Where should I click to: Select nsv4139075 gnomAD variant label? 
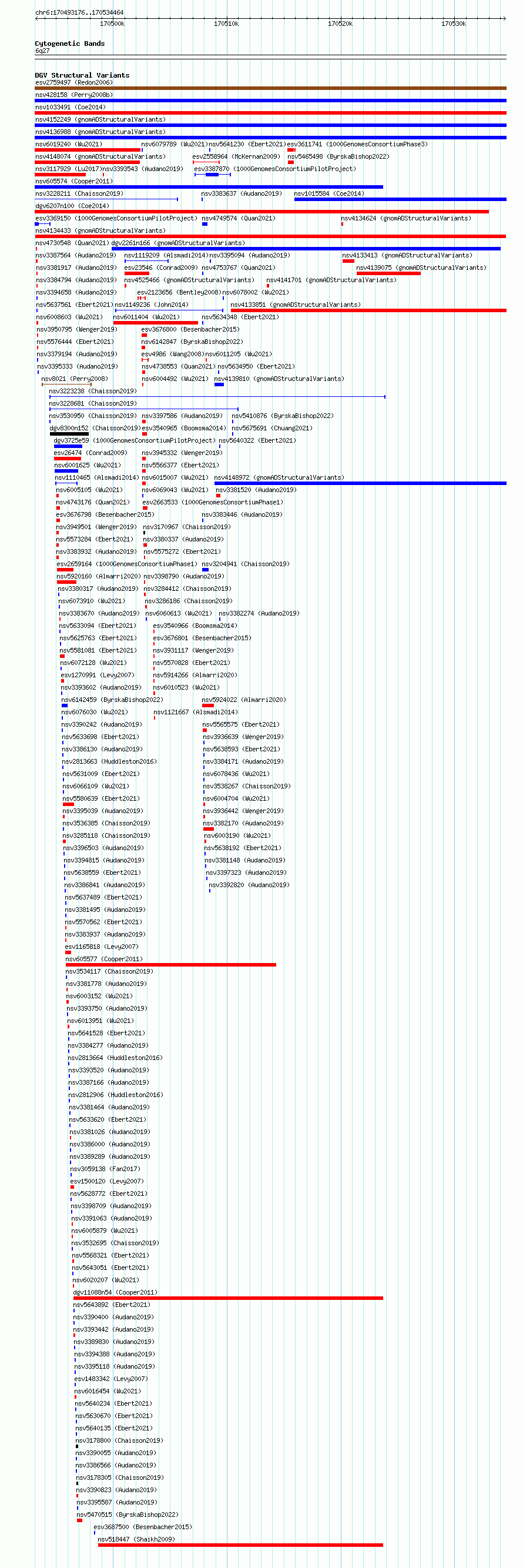421,268
